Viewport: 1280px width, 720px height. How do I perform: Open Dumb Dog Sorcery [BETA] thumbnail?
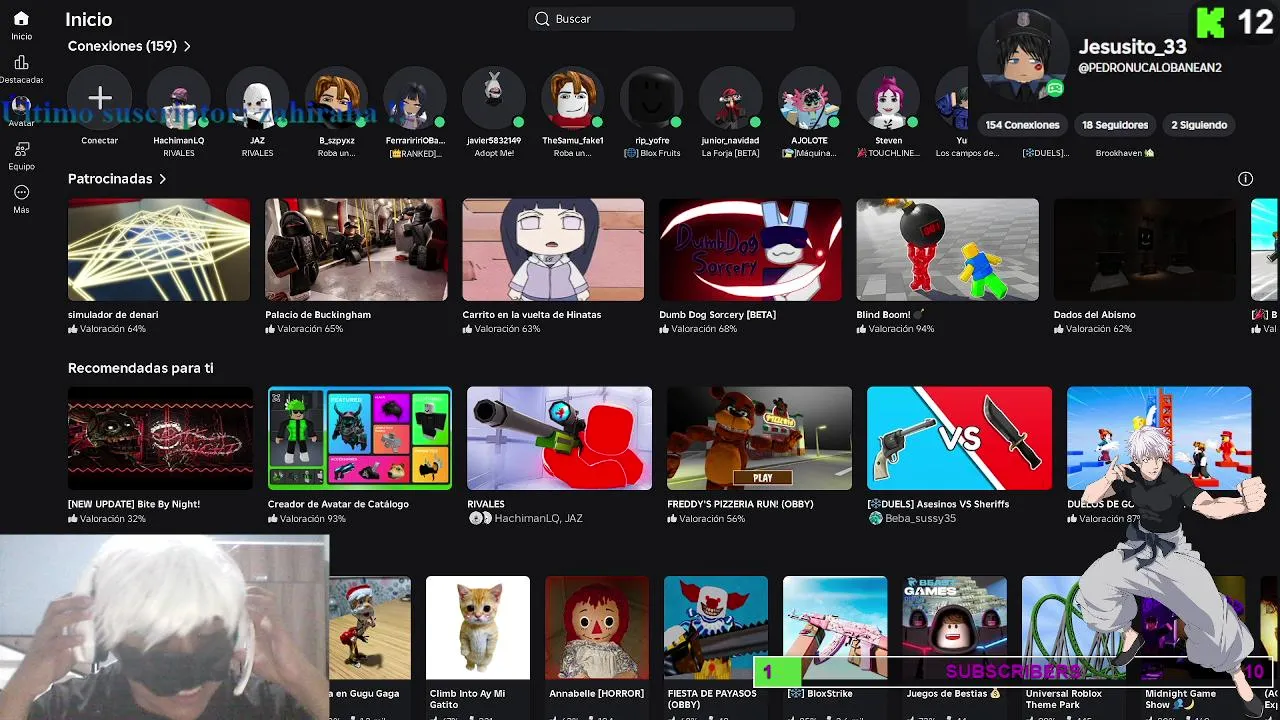(750, 249)
